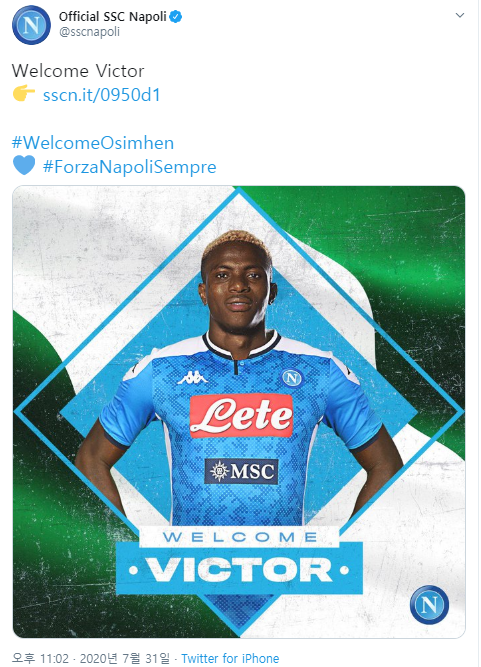Screen dimensions: 481x667
Task: Click the Lete sponsor logo on jersey
Action: click(x=241, y=415)
